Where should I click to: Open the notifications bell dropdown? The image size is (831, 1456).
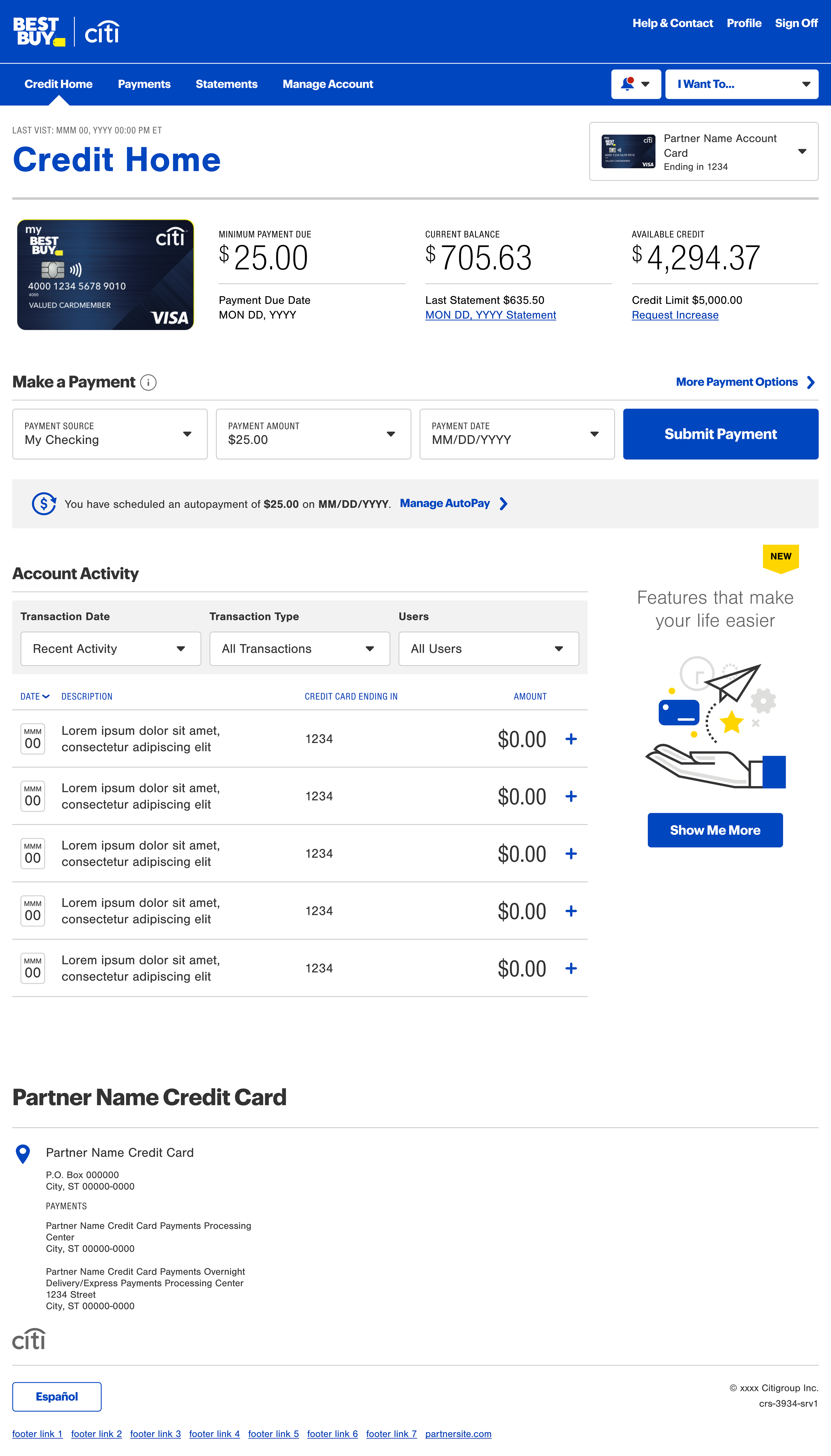pyautogui.click(x=636, y=84)
